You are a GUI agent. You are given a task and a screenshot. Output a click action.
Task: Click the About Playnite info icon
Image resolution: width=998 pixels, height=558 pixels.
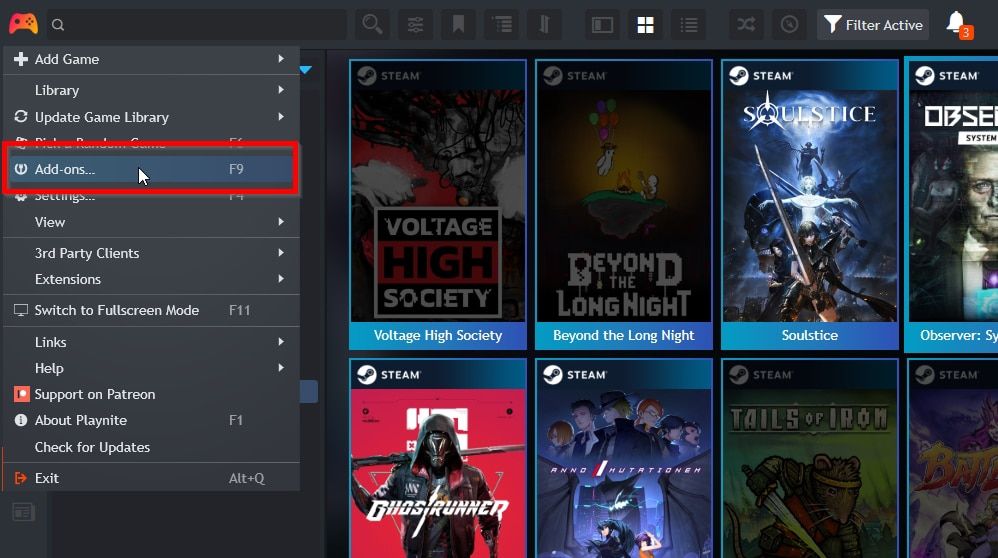tap(21, 421)
